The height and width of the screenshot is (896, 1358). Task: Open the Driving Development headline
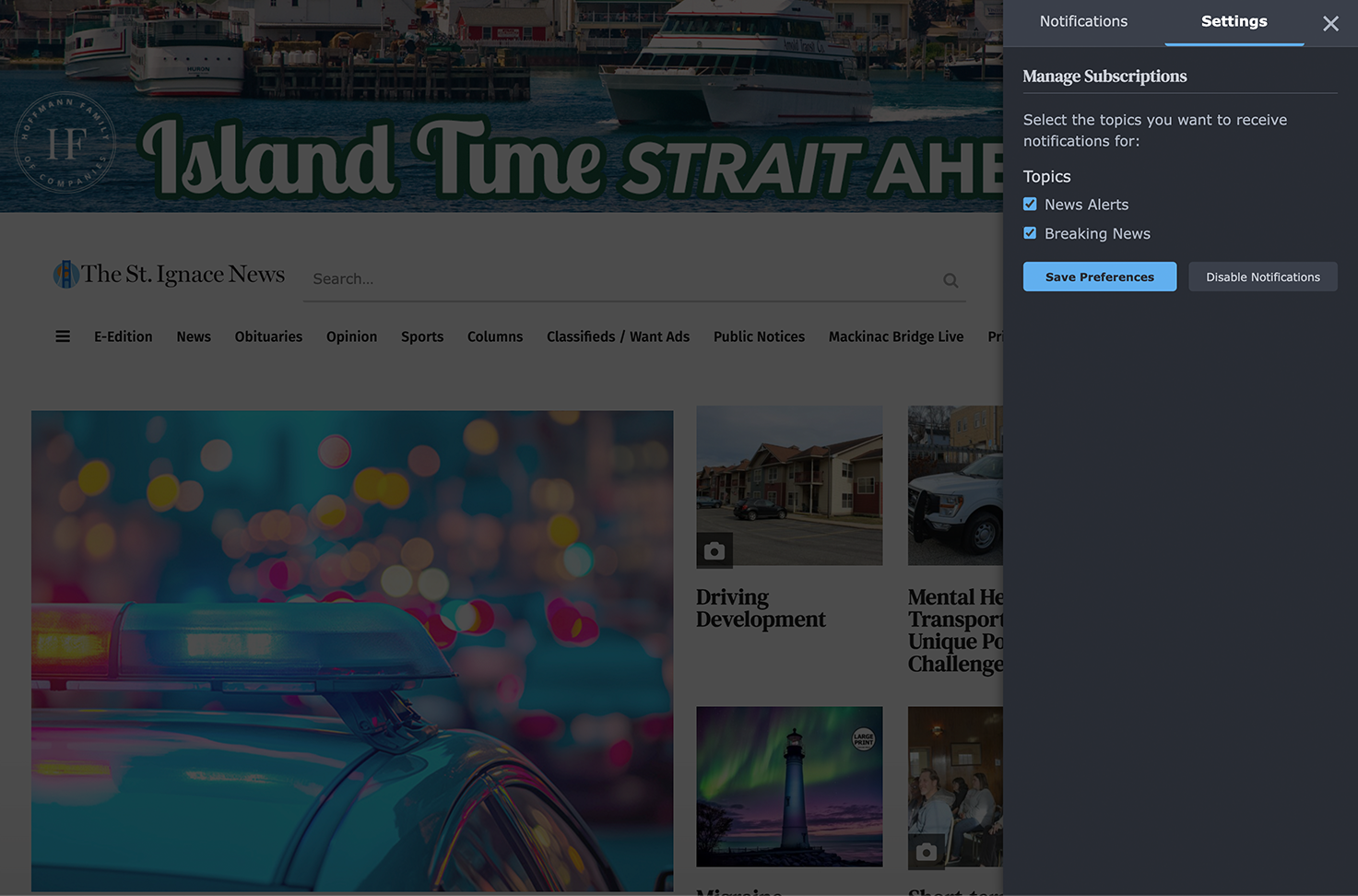(x=761, y=608)
